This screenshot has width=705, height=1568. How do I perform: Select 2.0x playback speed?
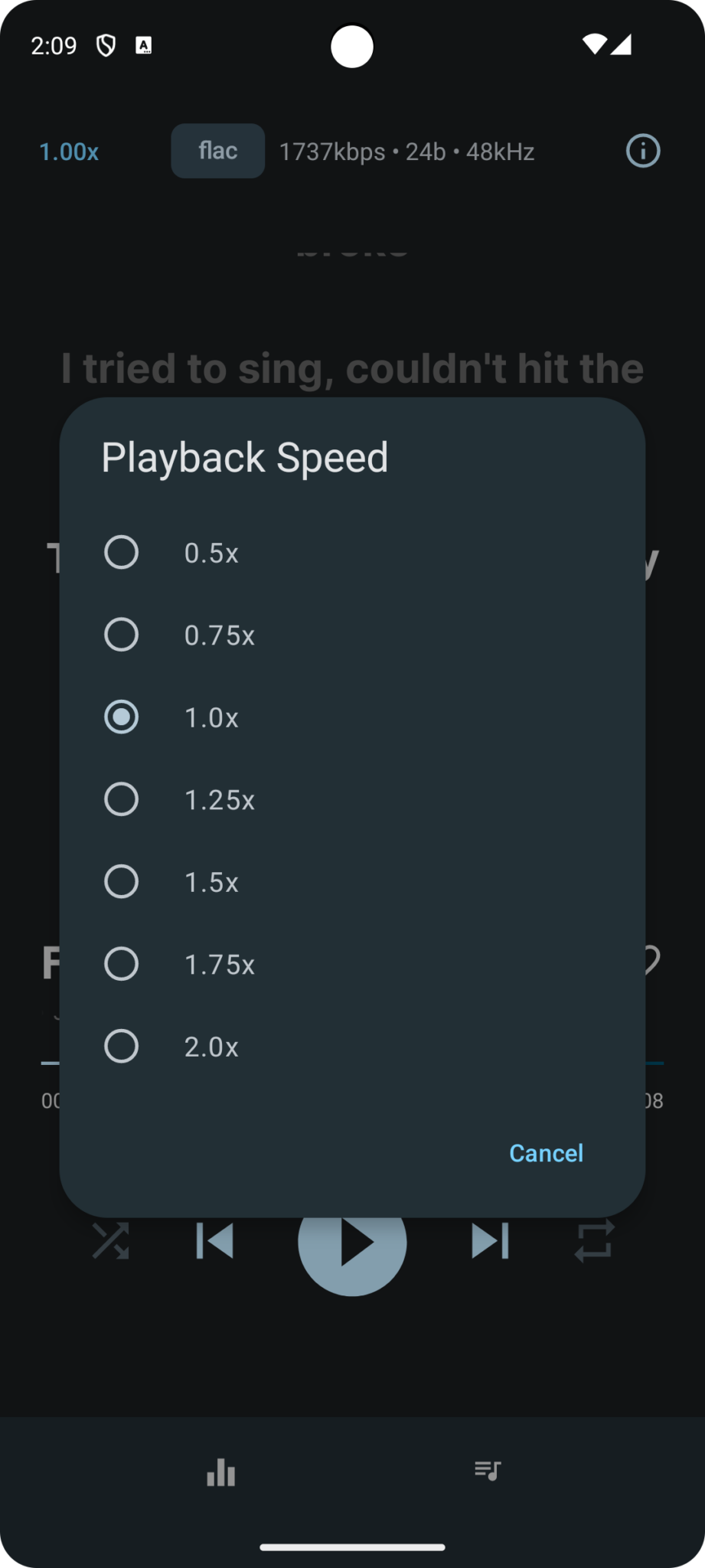(122, 1047)
